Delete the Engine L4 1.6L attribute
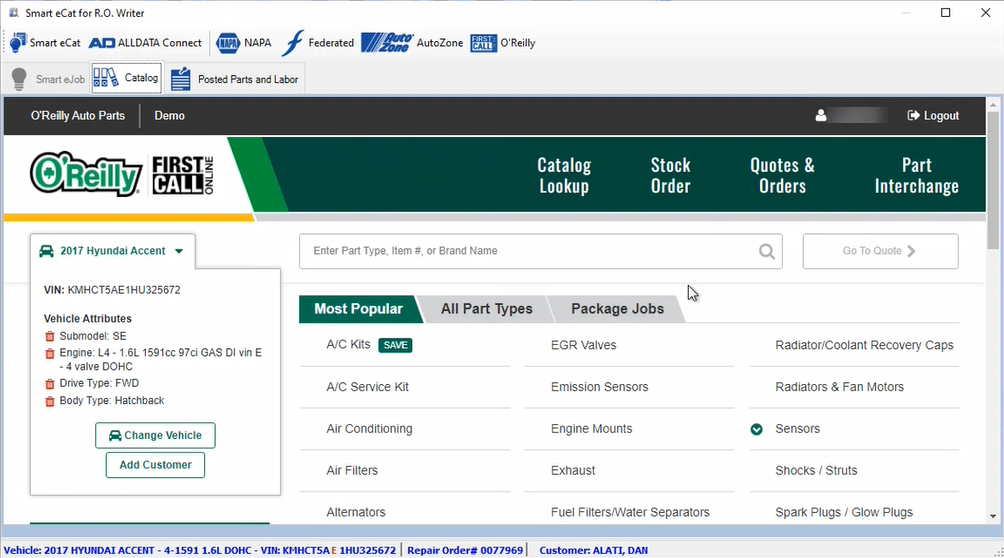 coord(49,353)
